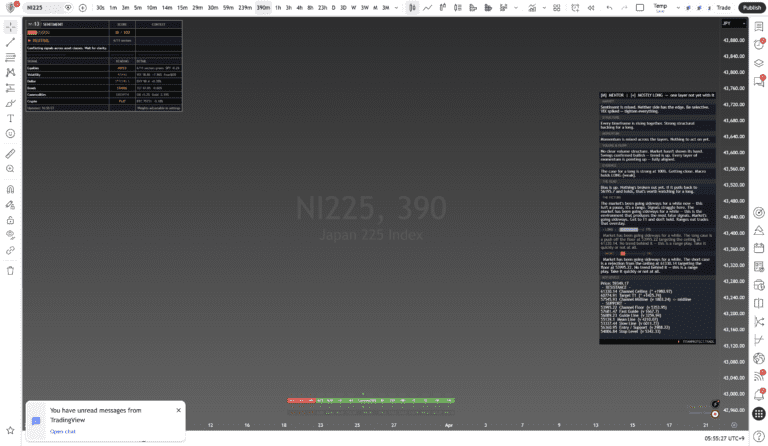Open the object tree layers panel
Screen dimensions: 768x446
click(759, 63)
